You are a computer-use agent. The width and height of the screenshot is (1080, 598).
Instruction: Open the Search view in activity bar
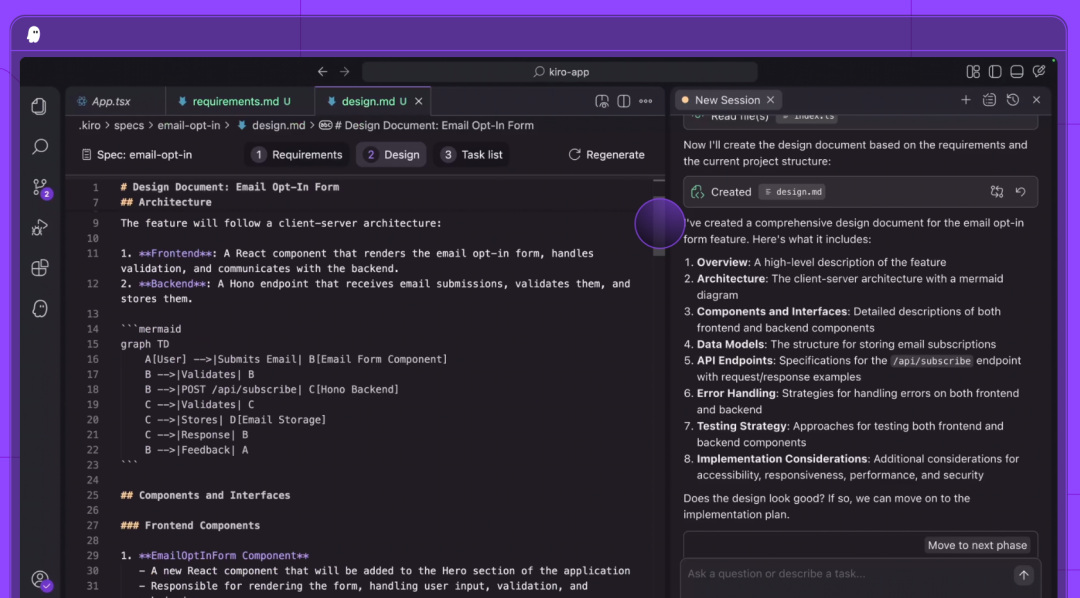click(39, 146)
